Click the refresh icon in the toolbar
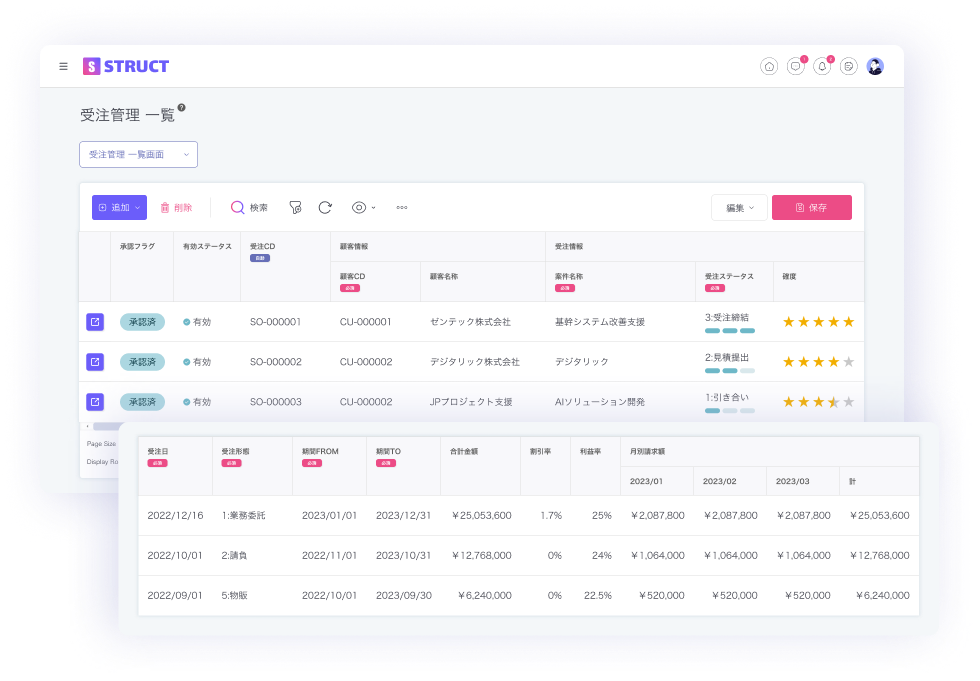The width and height of the screenshot is (980, 681). coord(325,208)
